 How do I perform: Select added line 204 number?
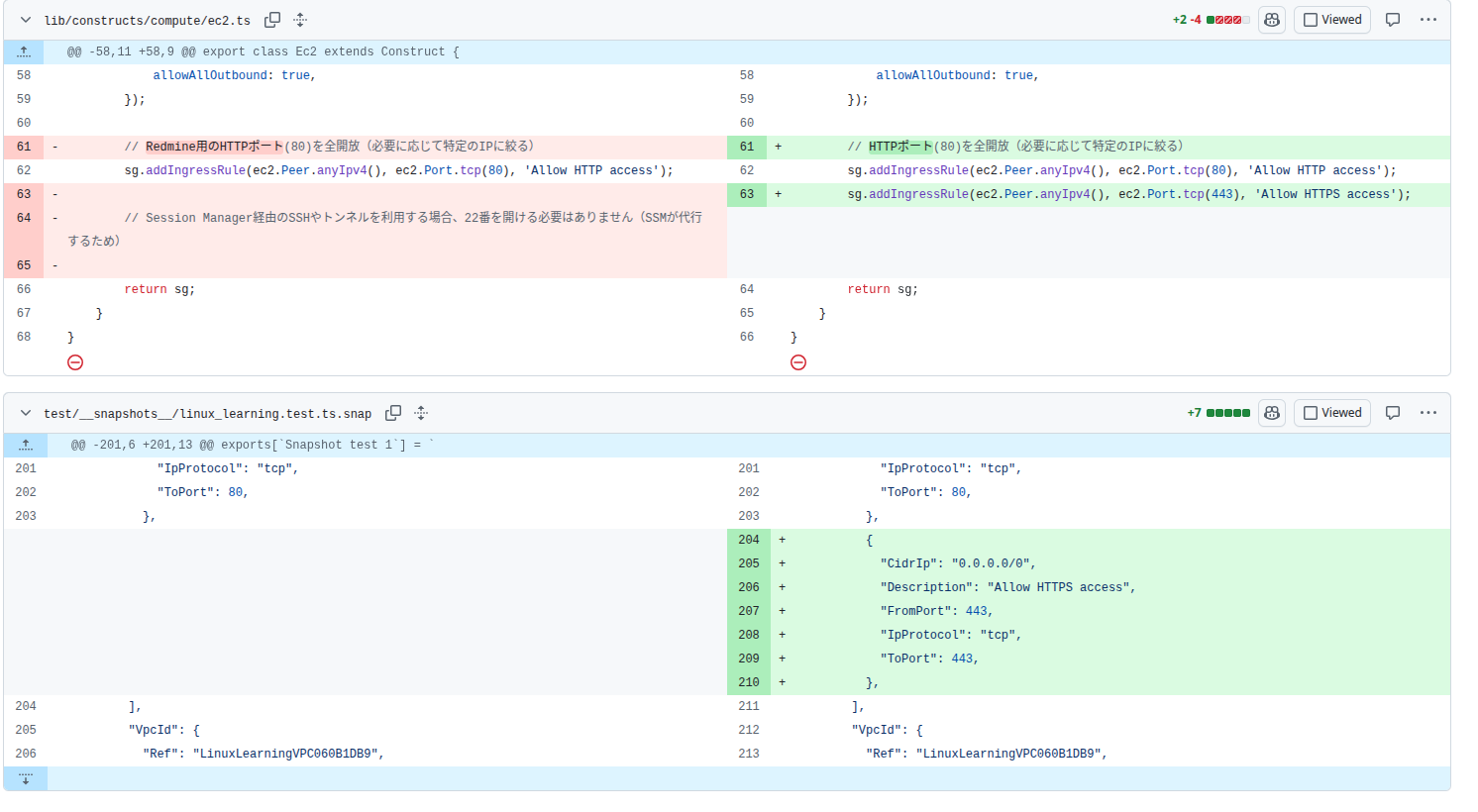[749, 540]
